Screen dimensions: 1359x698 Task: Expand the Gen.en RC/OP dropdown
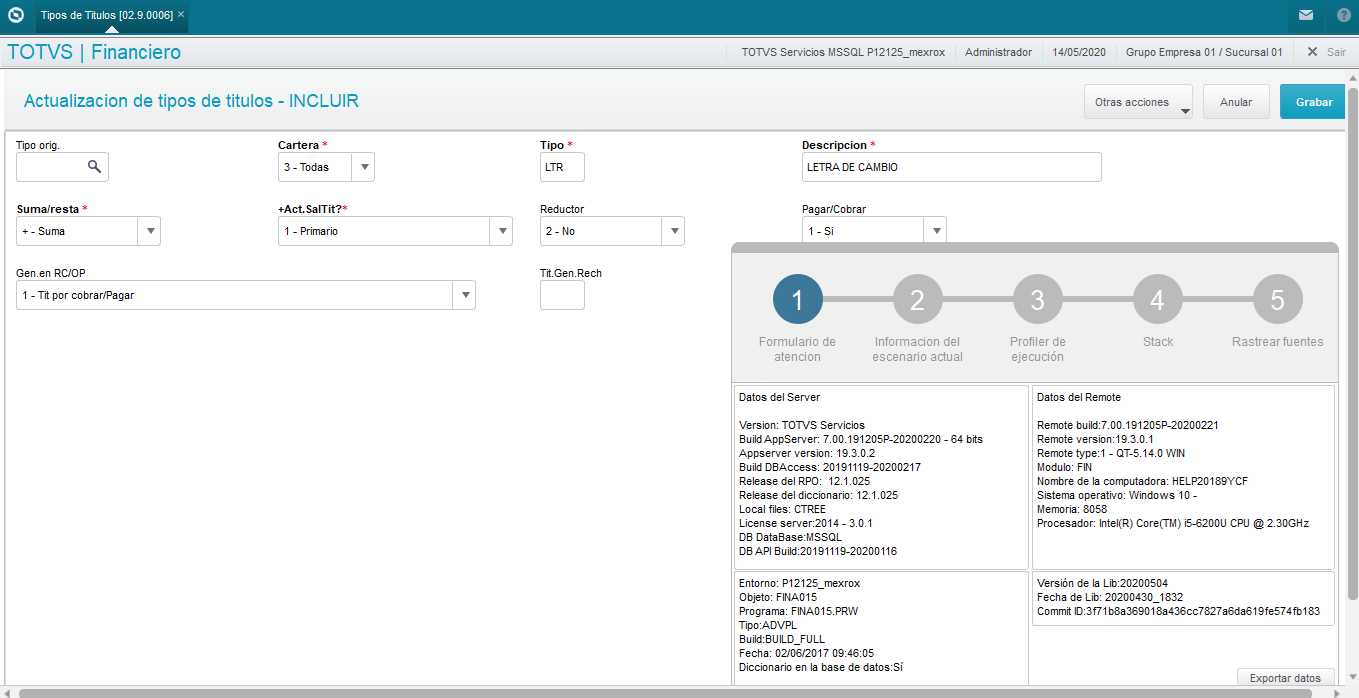point(464,295)
